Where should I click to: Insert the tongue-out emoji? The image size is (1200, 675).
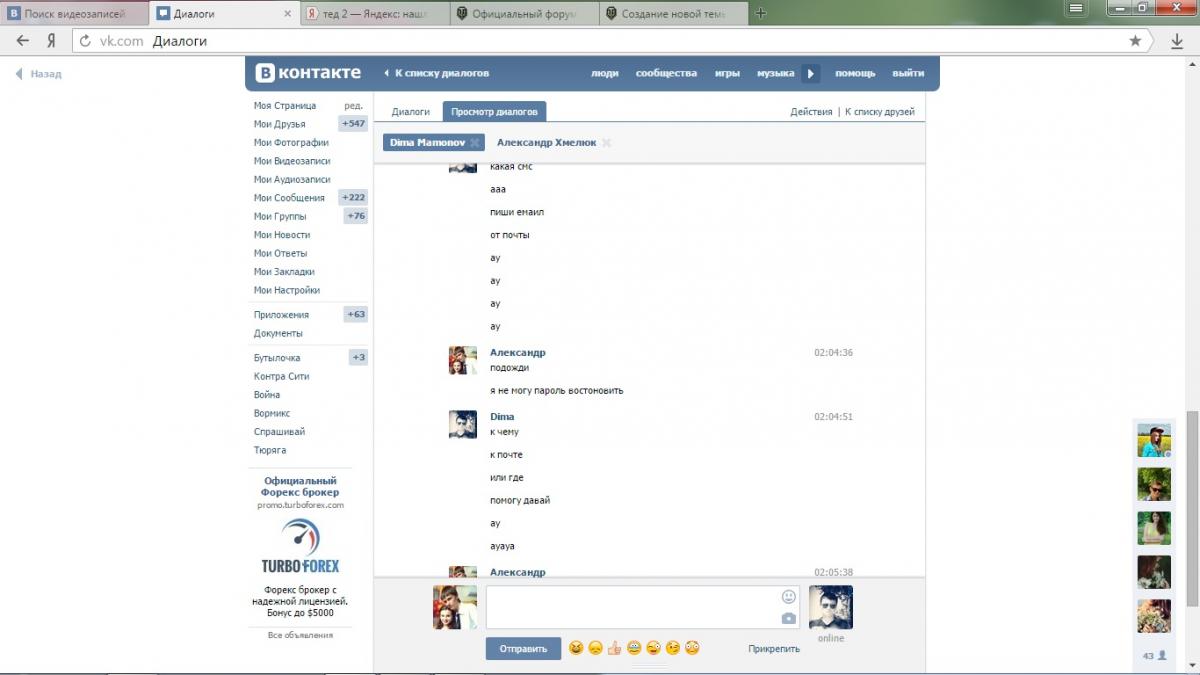click(653, 648)
